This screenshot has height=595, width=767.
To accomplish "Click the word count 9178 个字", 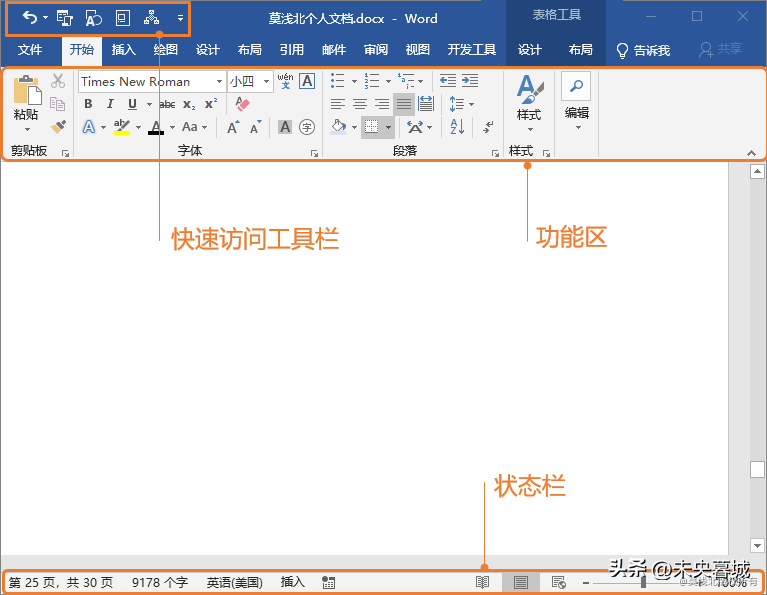I will coord(160,582).
